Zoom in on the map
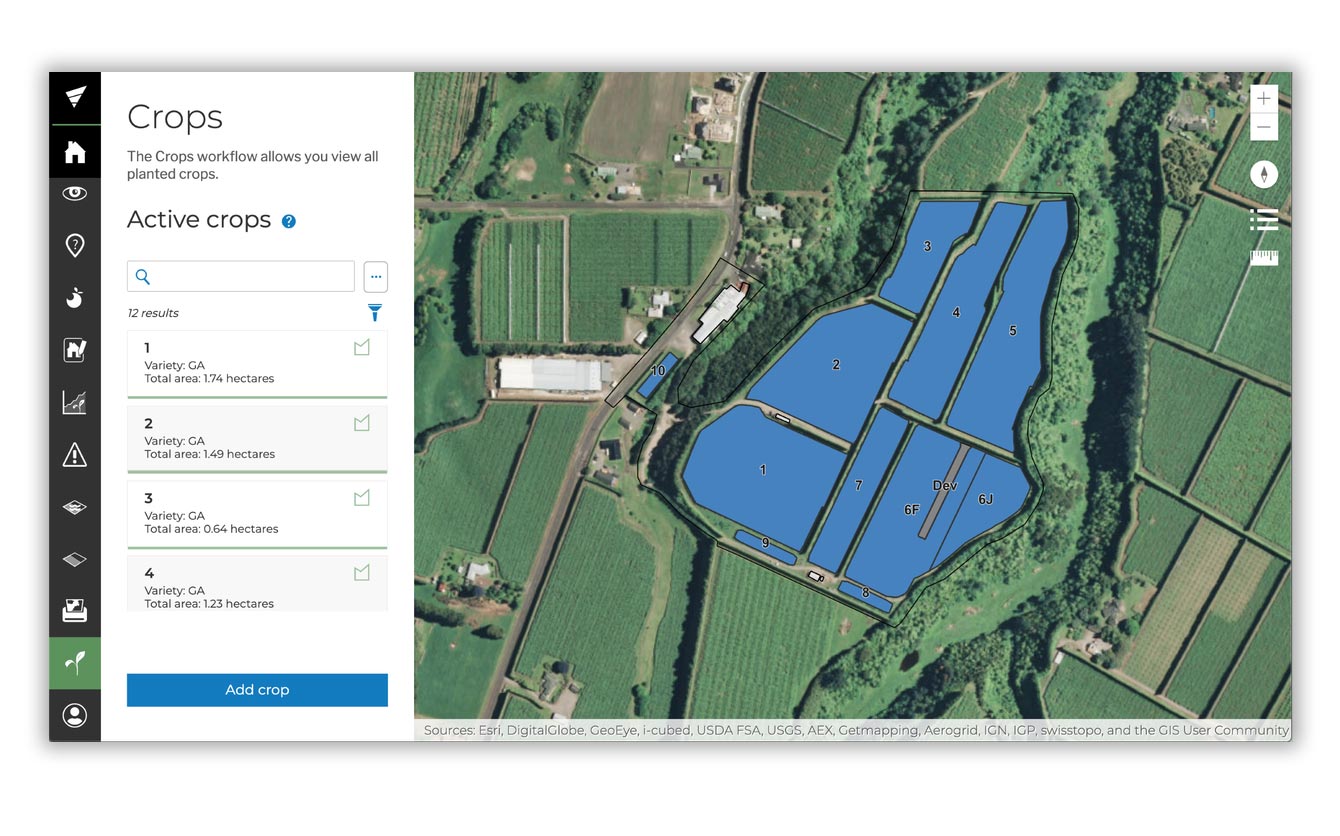 point(1264,99)
